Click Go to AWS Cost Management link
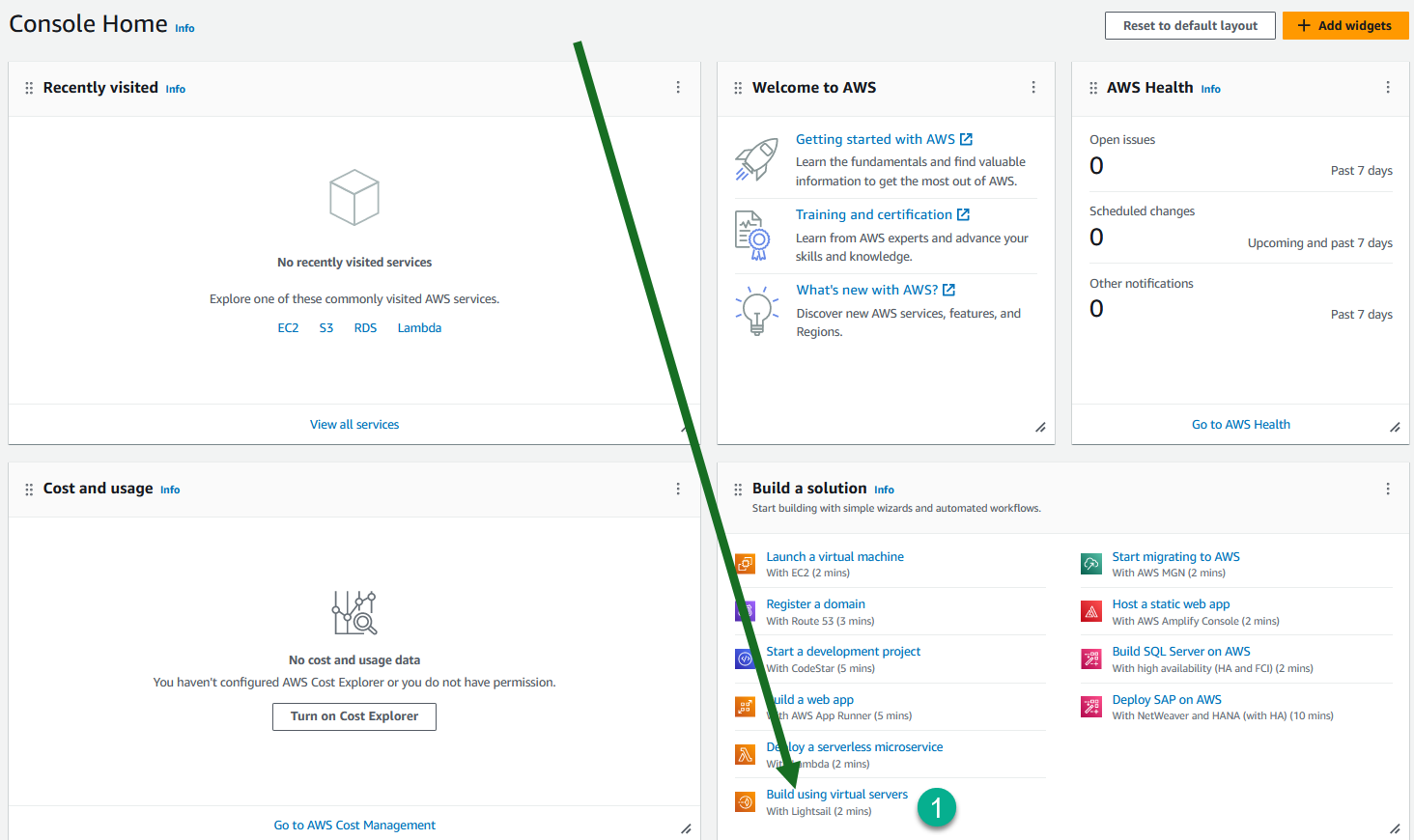1414x840 pixels. (354, 826)
